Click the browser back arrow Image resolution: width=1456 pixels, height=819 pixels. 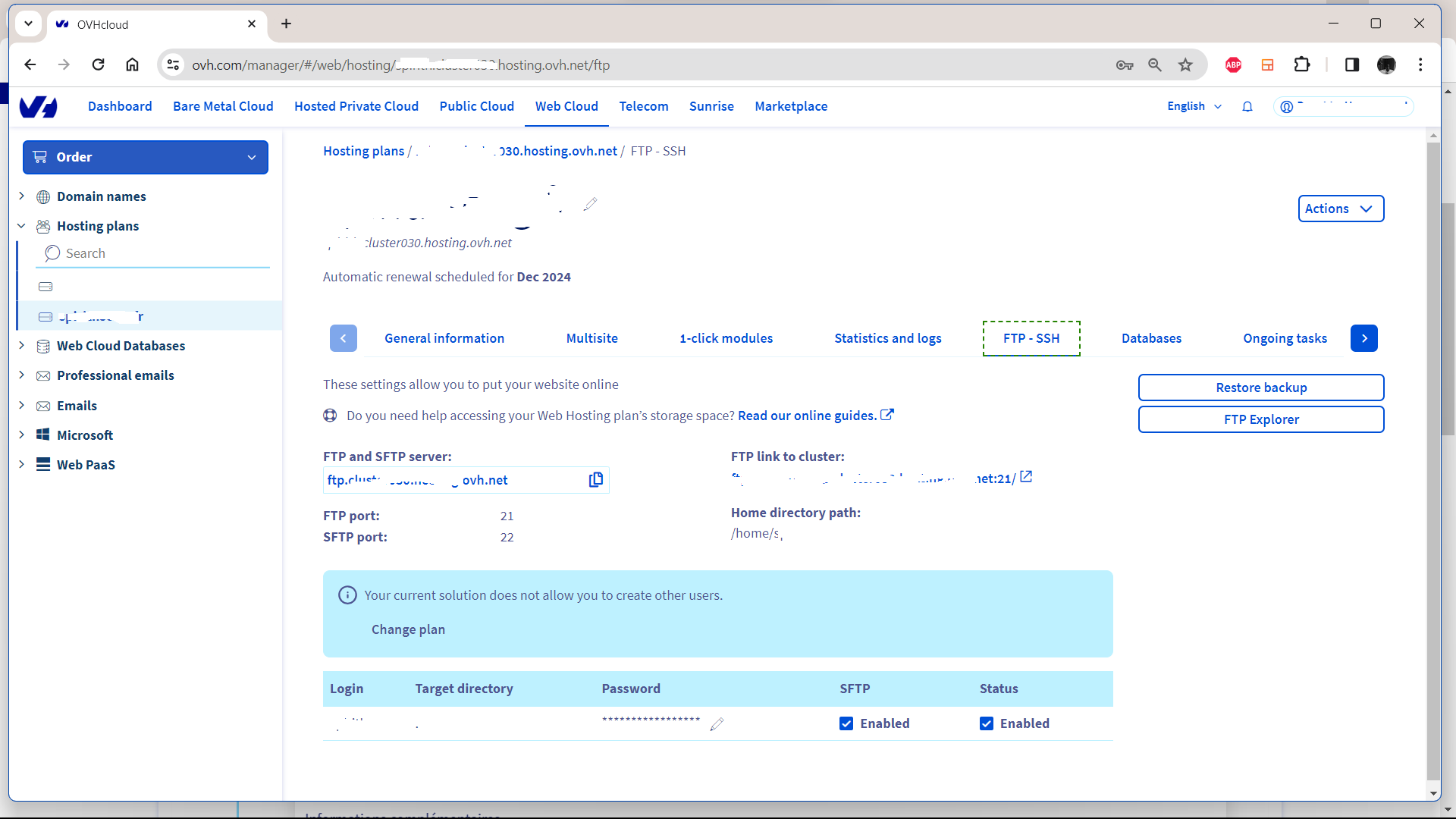tap(30, 65)
